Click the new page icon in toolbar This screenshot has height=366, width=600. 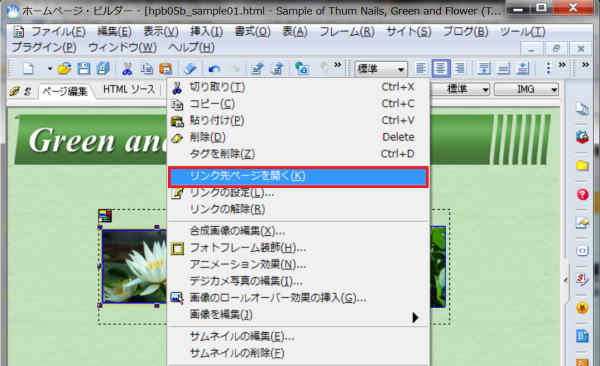click(x=28, y=69)
